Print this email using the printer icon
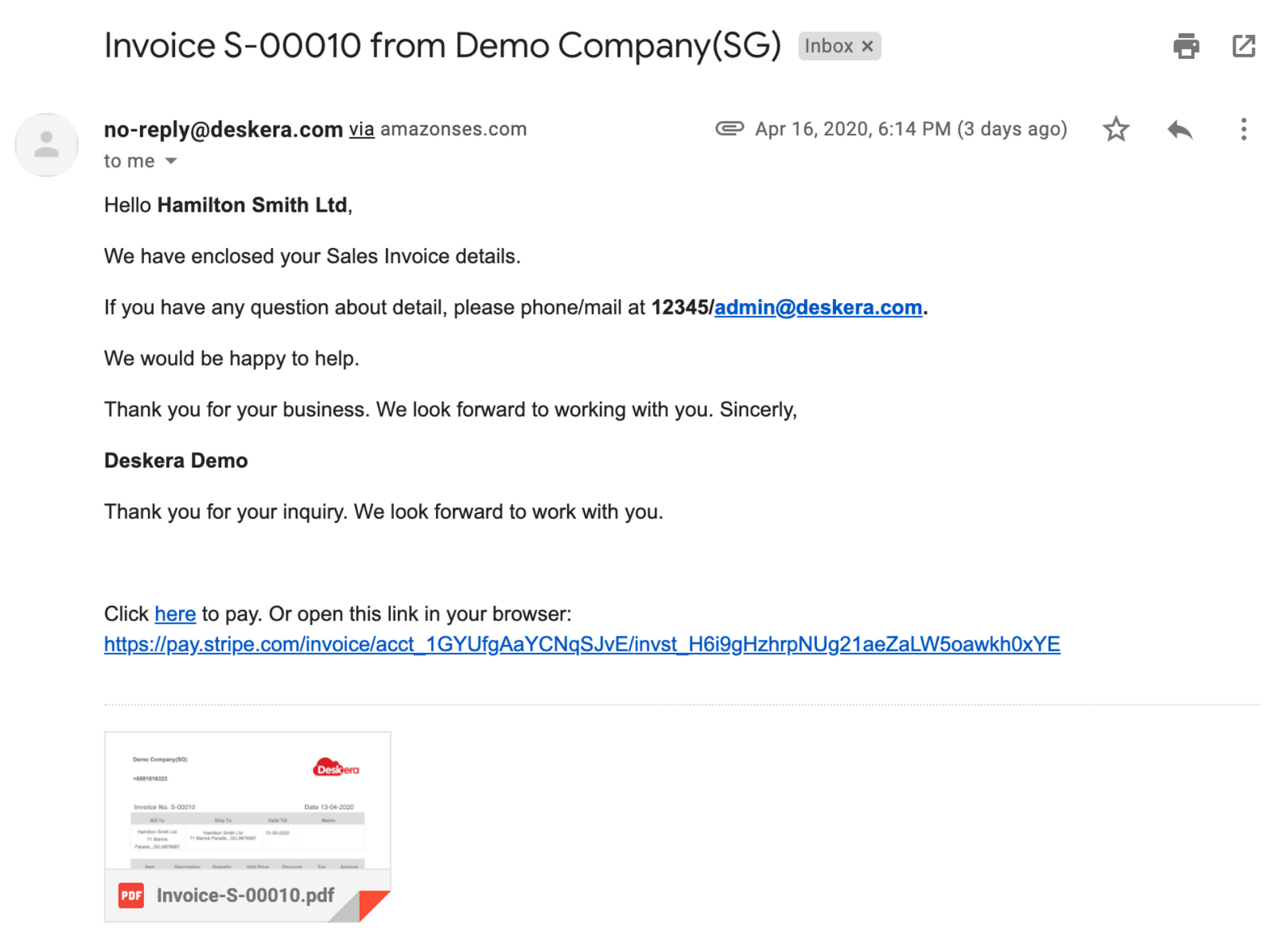This screenshot has height=952, width=1273. click(1185, 46)
